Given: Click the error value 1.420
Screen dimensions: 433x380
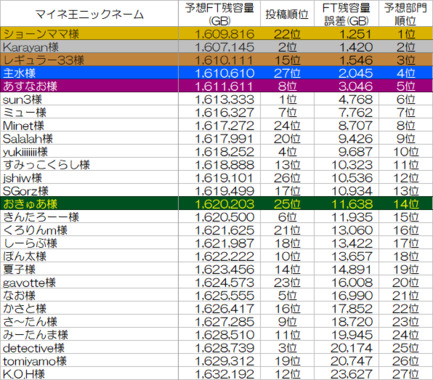Looking at the screenshot, I should click(355, 47).
